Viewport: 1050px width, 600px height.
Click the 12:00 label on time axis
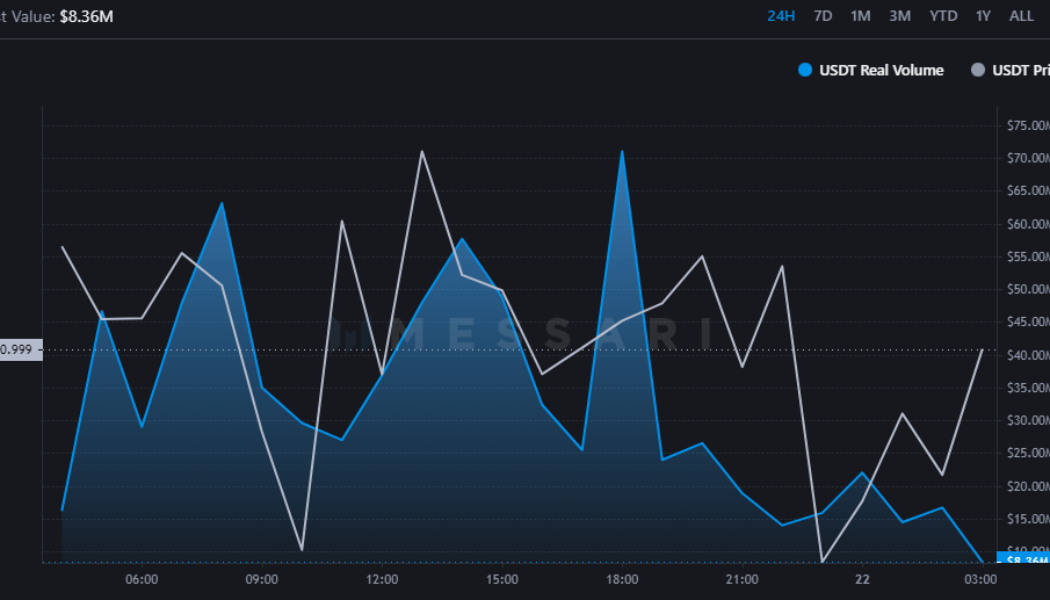pyautogui.click(x=382, y=580)
